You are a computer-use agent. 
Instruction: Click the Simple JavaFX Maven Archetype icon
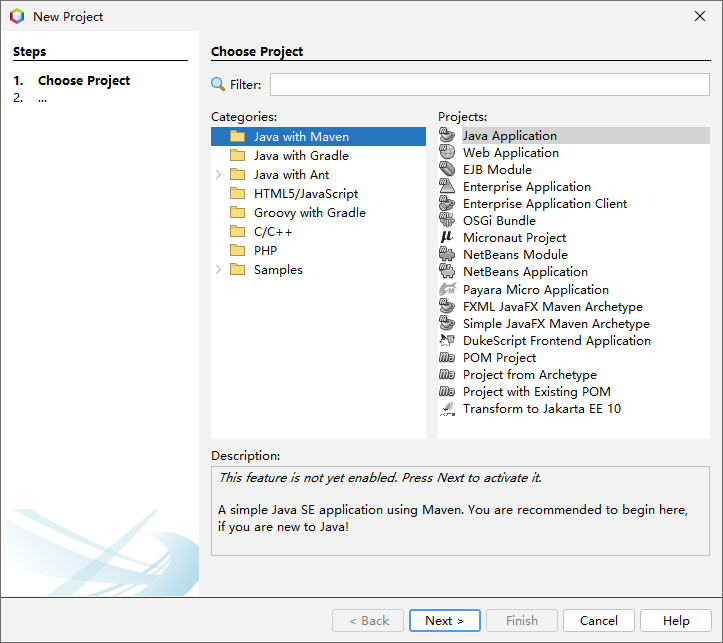click(447, 324)
